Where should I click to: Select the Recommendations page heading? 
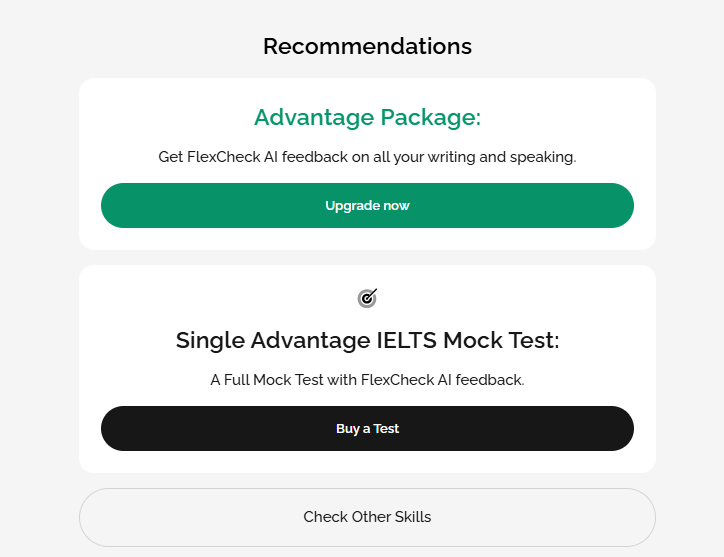[367, 46]
